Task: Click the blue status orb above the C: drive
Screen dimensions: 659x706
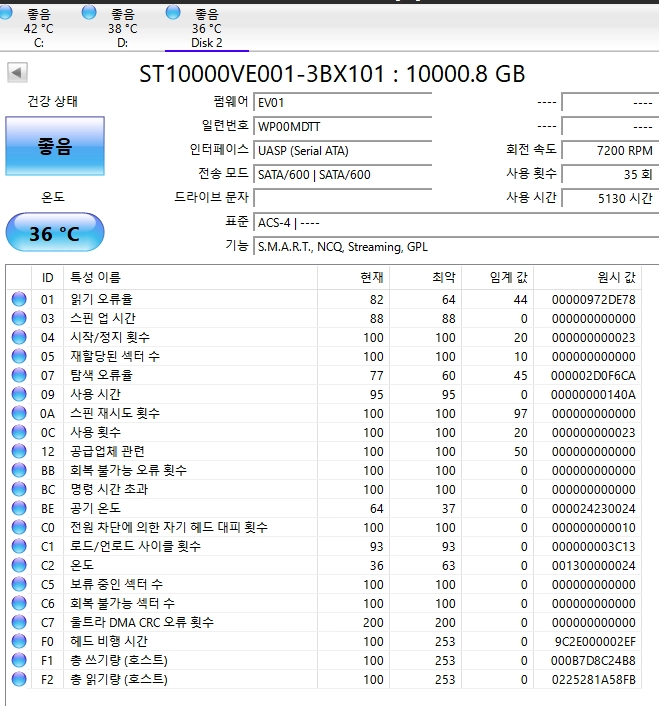Action: tap(5, 12)
